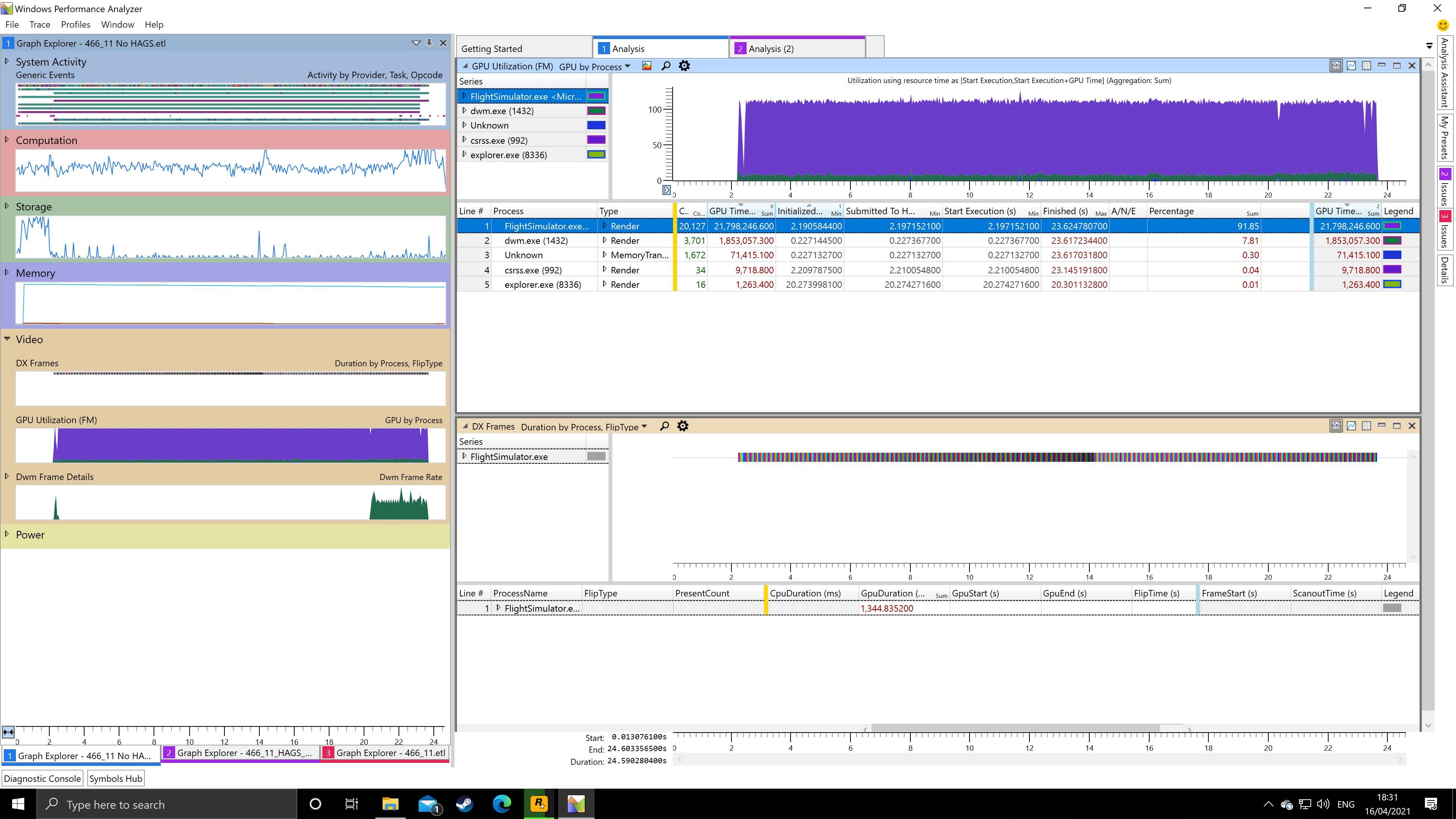Collapse the Video section in Graph Explorer

7,339
